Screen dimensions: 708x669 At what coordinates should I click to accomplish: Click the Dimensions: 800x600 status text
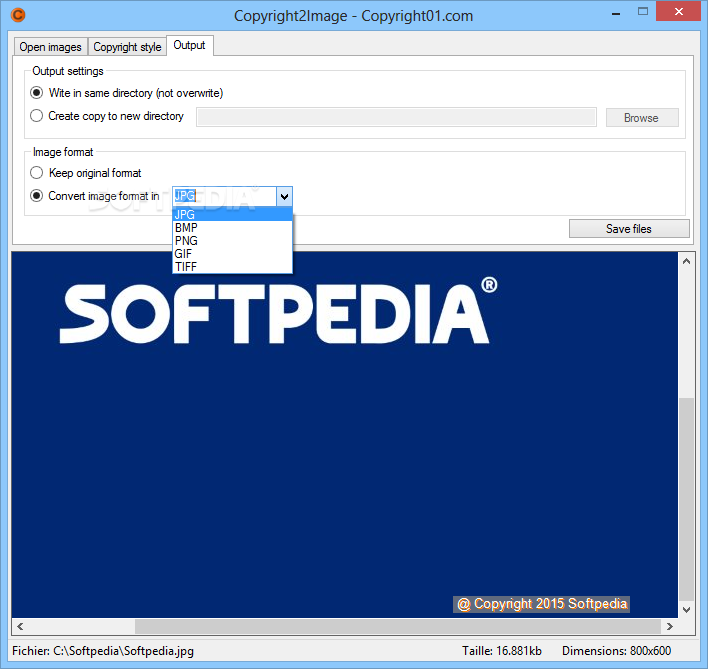616,650
